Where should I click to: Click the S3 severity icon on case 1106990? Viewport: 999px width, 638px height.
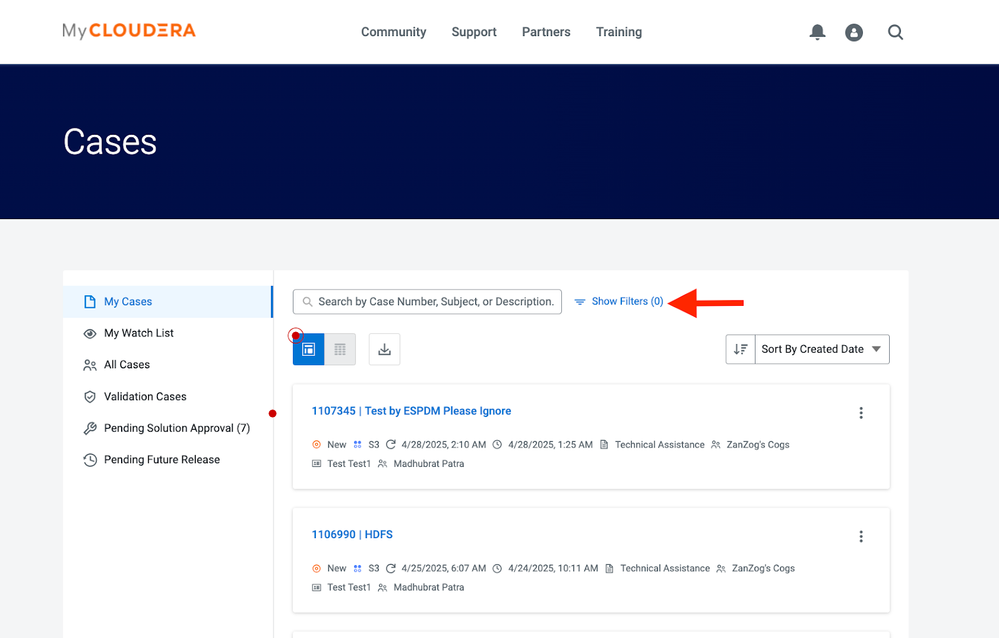(357, 569)
